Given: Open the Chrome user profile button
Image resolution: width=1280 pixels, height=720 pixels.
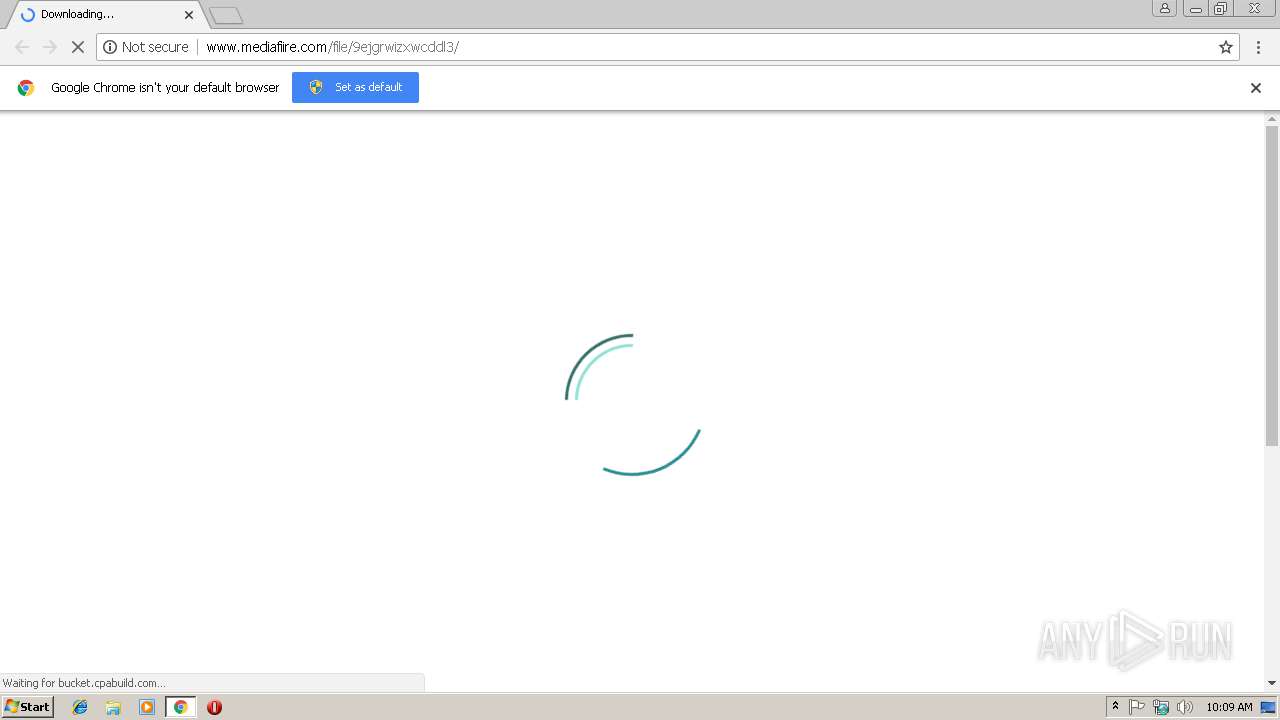Looking at the screenshot, I should point(1165,8).
